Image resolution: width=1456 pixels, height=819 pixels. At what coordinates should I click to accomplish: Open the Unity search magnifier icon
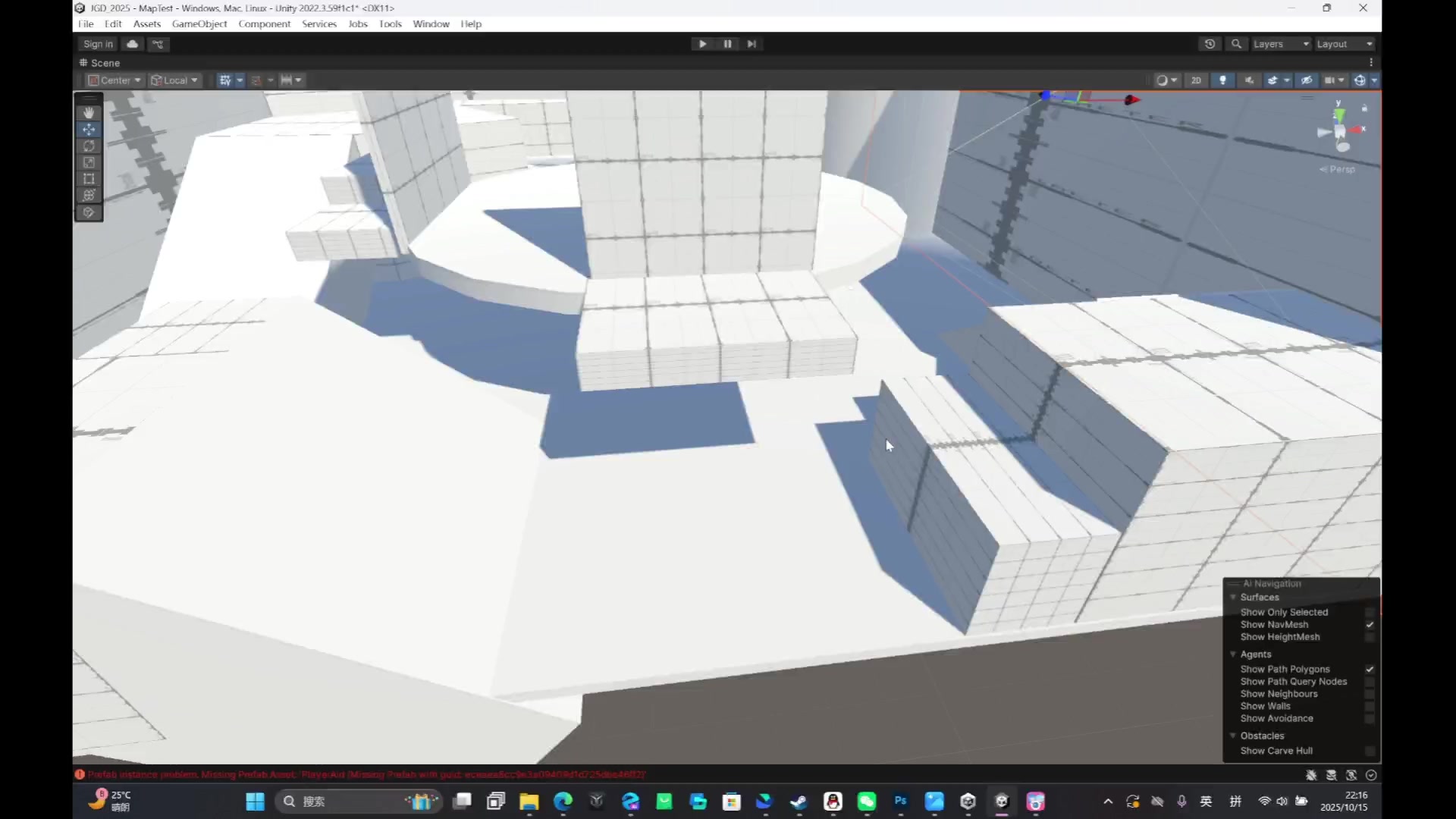coord(1236,44)
